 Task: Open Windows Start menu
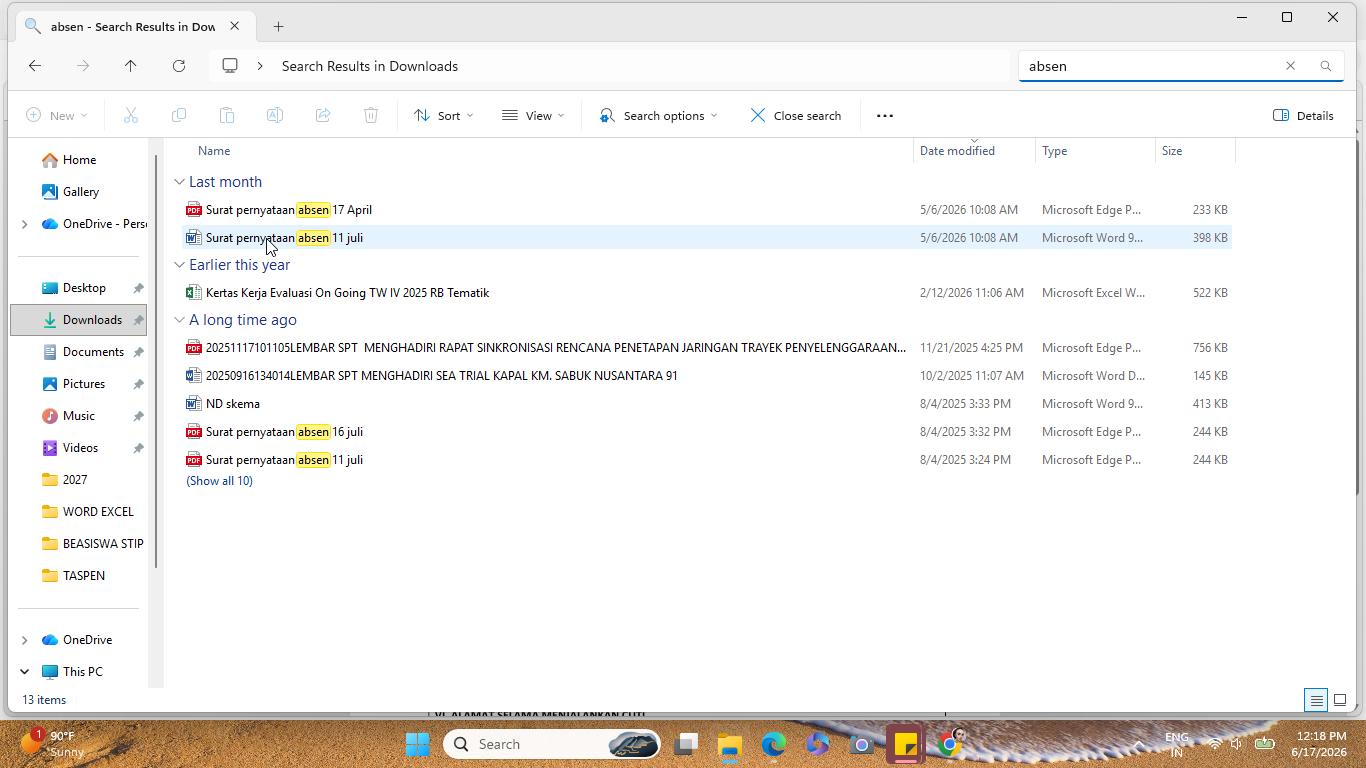coord(418,744)
